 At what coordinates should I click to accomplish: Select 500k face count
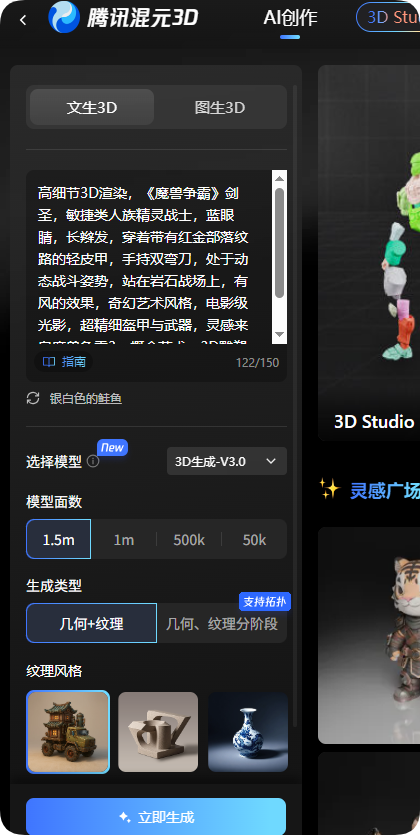pos(189,539)
